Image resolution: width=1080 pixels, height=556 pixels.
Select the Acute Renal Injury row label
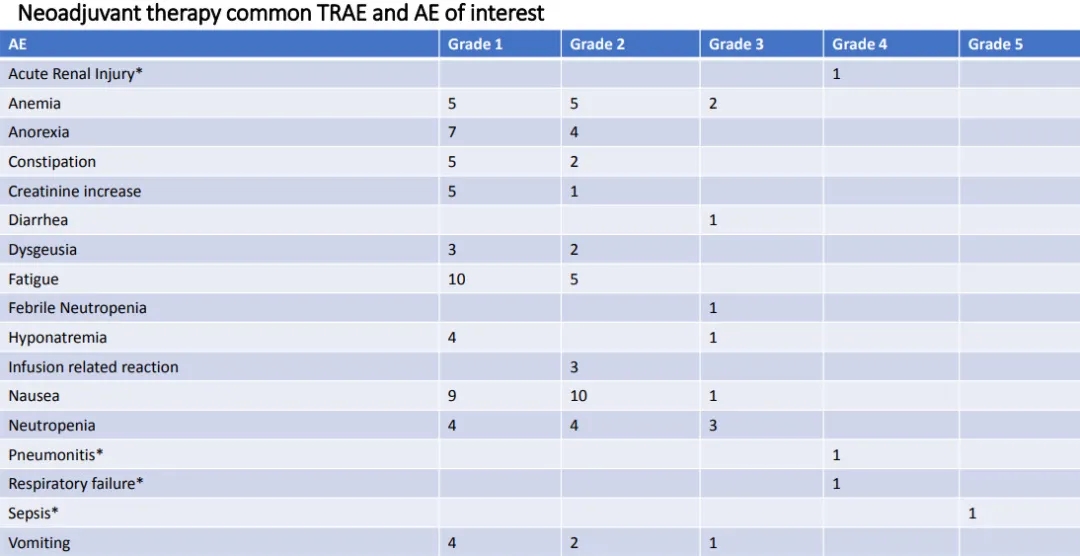[75, 74]
